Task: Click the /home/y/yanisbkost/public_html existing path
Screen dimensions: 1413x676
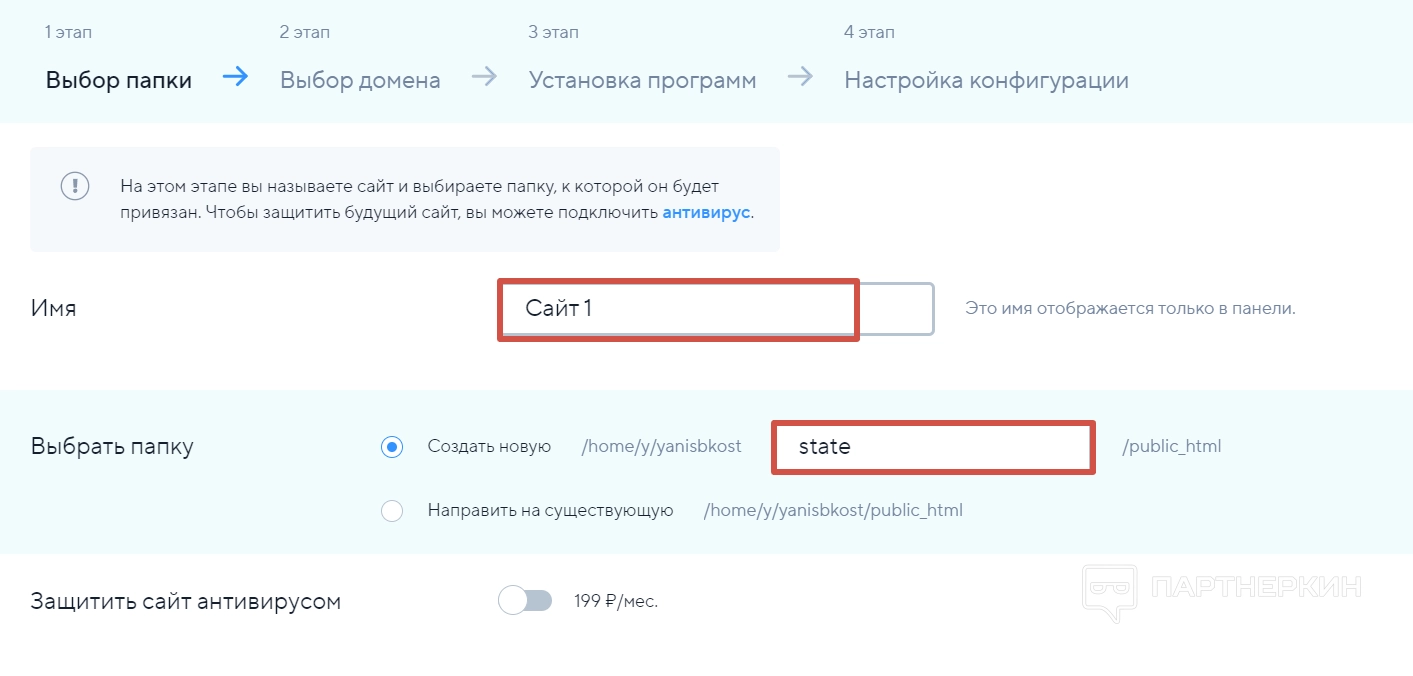Action: pos(833,510)
